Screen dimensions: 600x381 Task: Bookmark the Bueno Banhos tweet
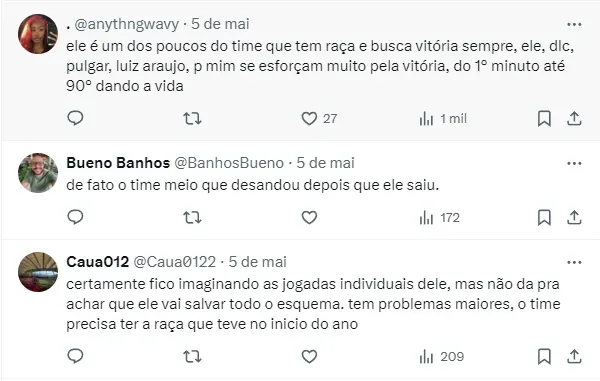tap(544, 218)
